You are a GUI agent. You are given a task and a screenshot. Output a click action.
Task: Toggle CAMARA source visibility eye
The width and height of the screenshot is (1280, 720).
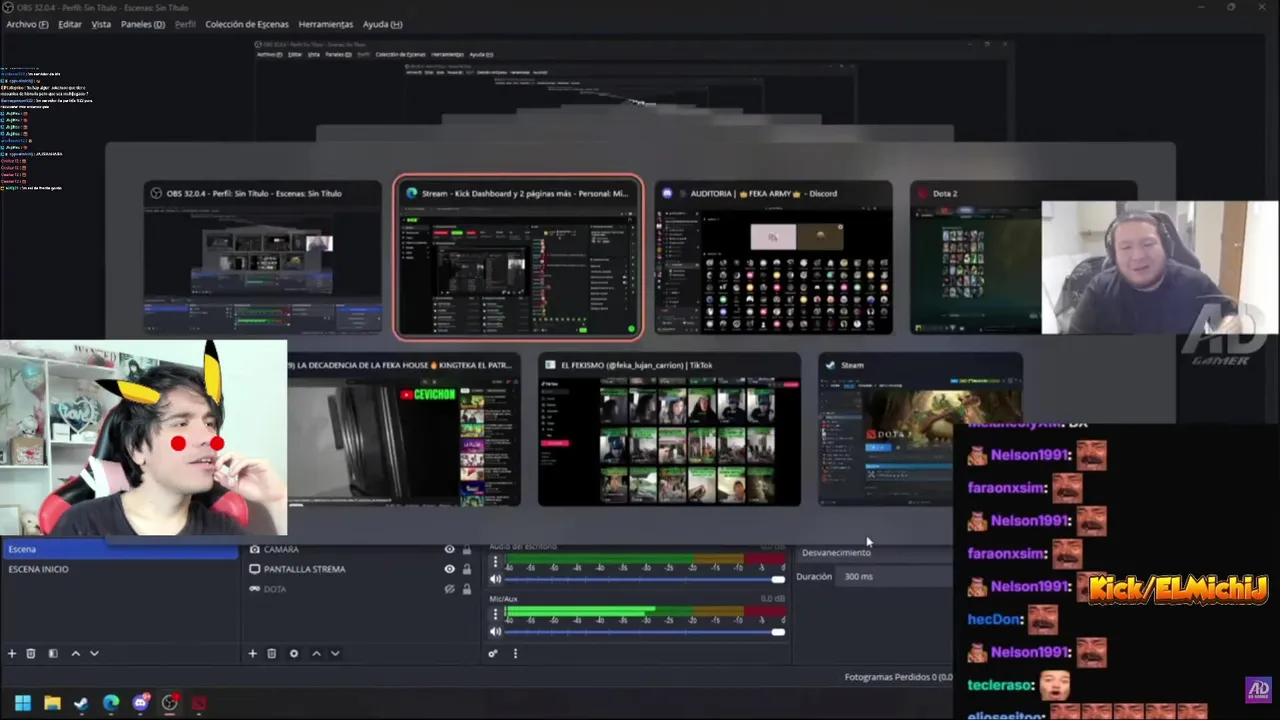point(449,549)
